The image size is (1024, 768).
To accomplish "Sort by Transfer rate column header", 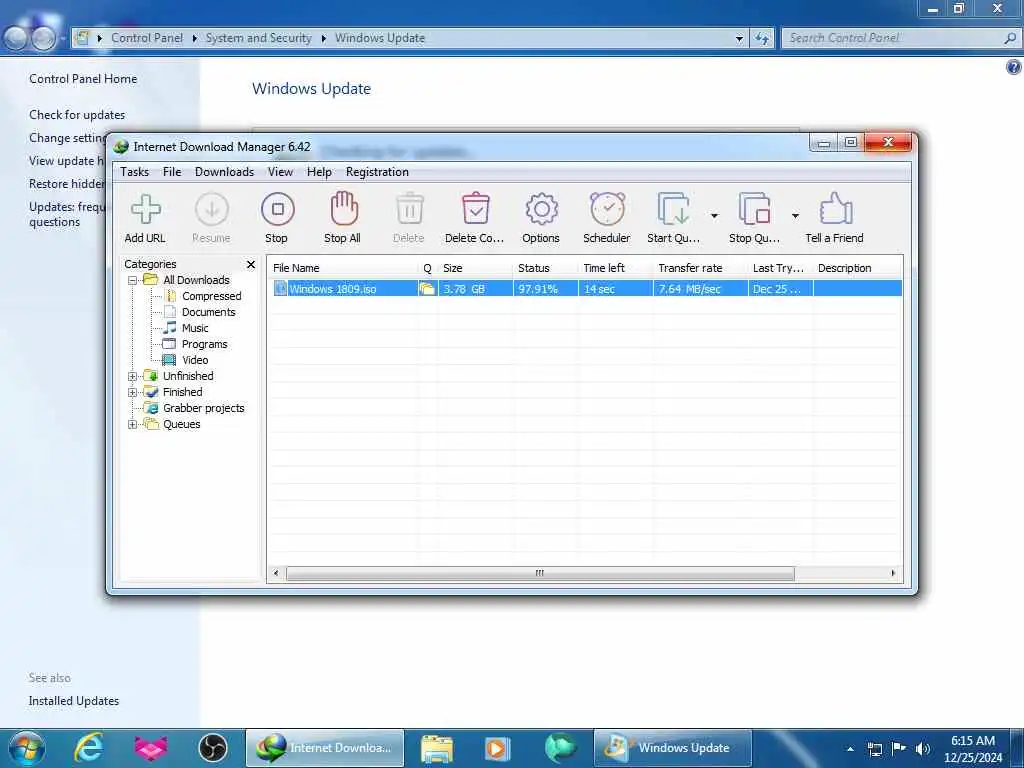I will coord(701,268).
